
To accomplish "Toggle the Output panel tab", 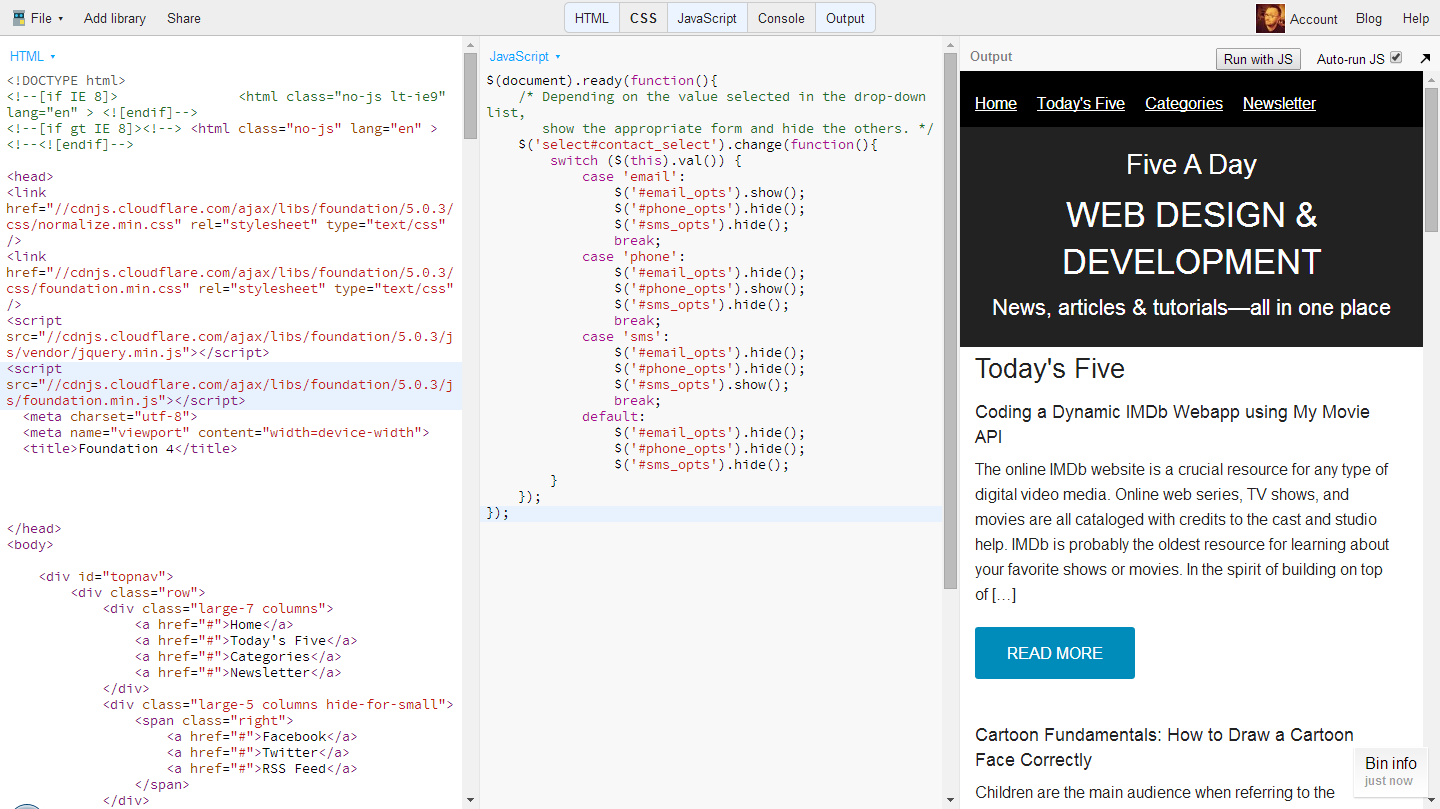I will (x=845, y=18).
